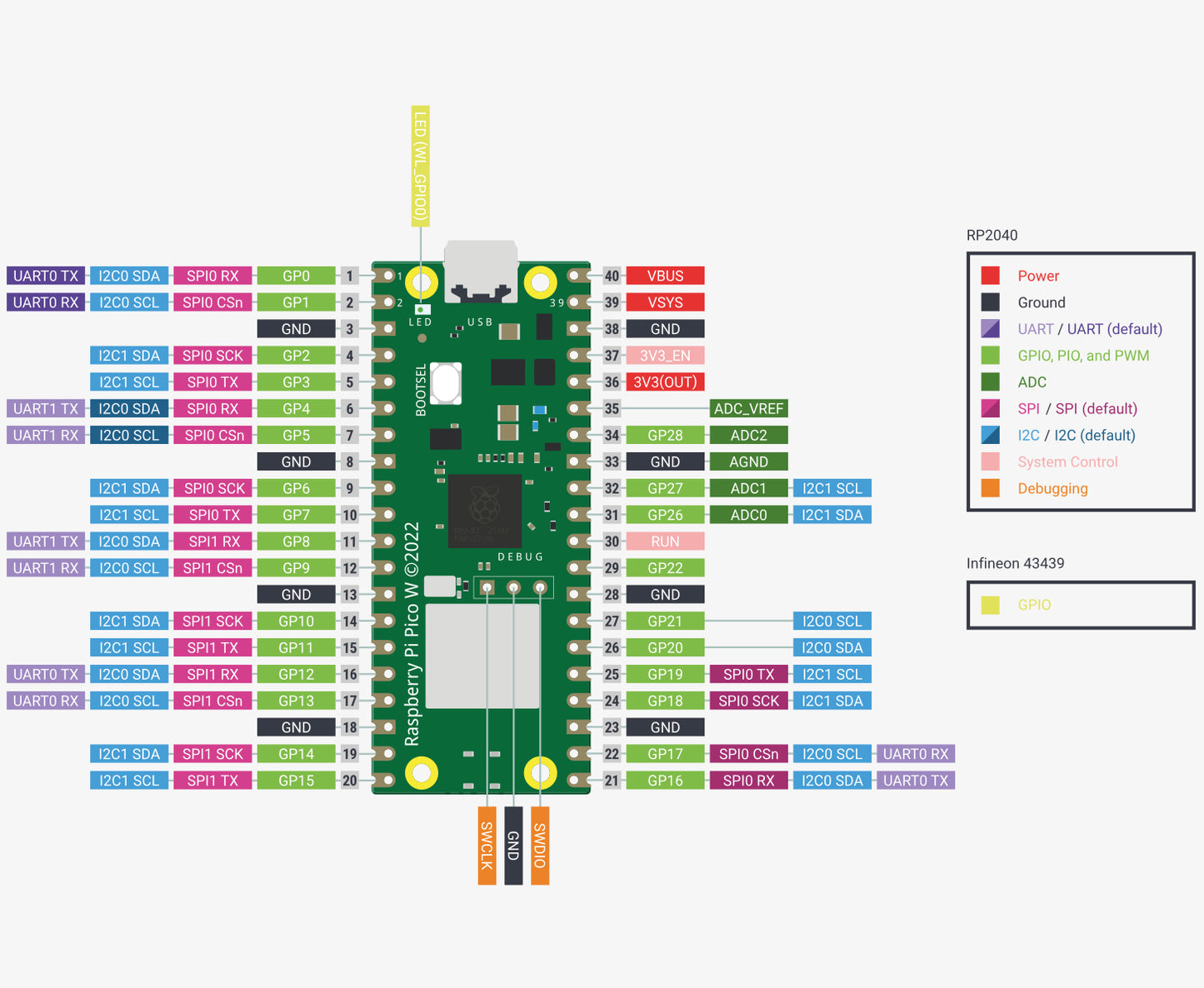Select the red VSYS label

(x=665, y=302)
